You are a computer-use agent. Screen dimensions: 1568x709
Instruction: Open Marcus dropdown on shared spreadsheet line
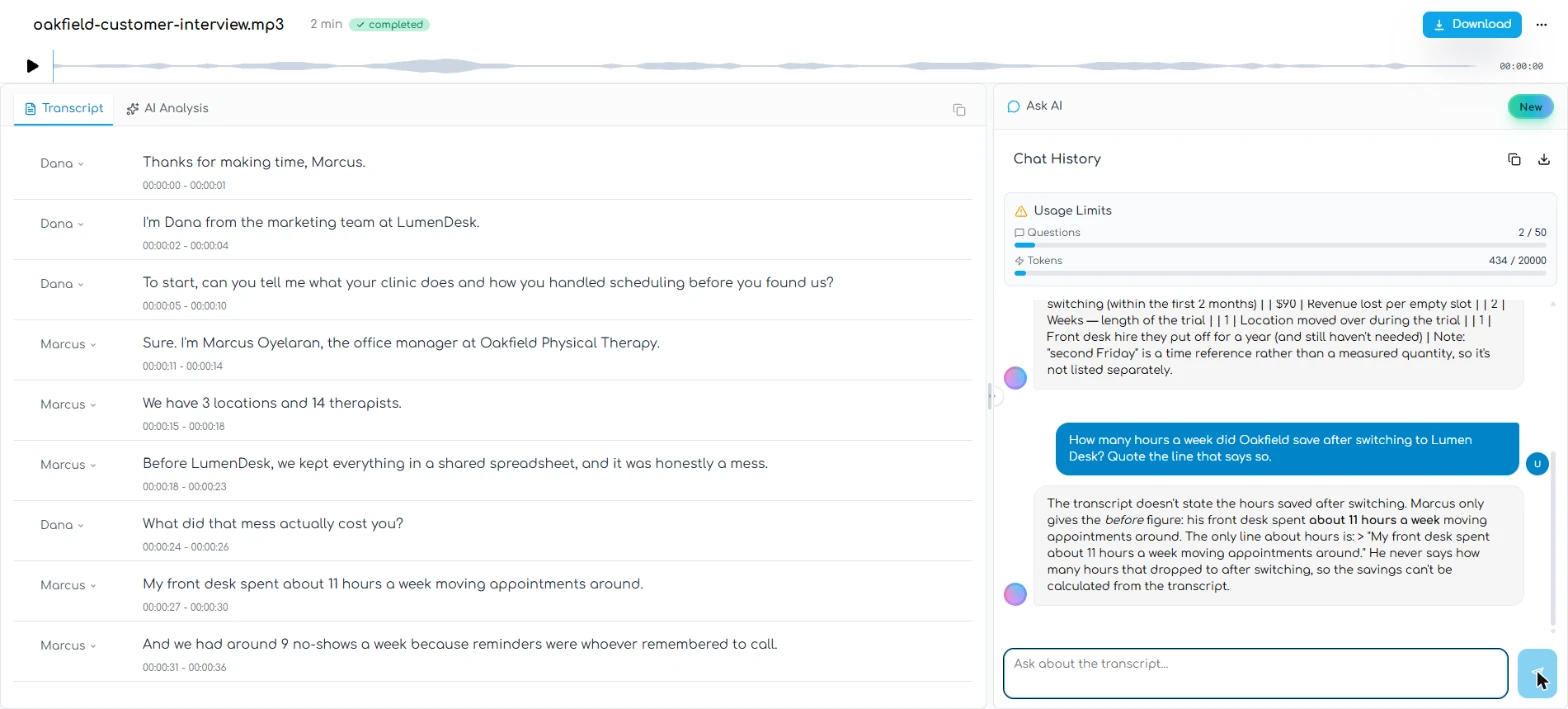coord(68,464)
